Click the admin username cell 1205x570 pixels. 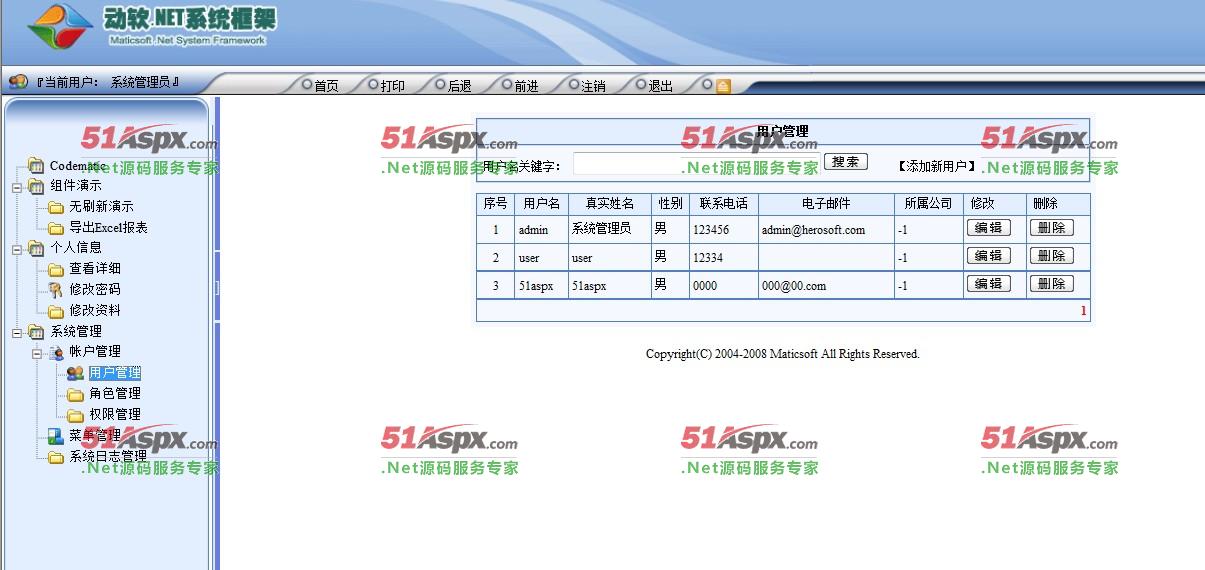pos(542,229)
